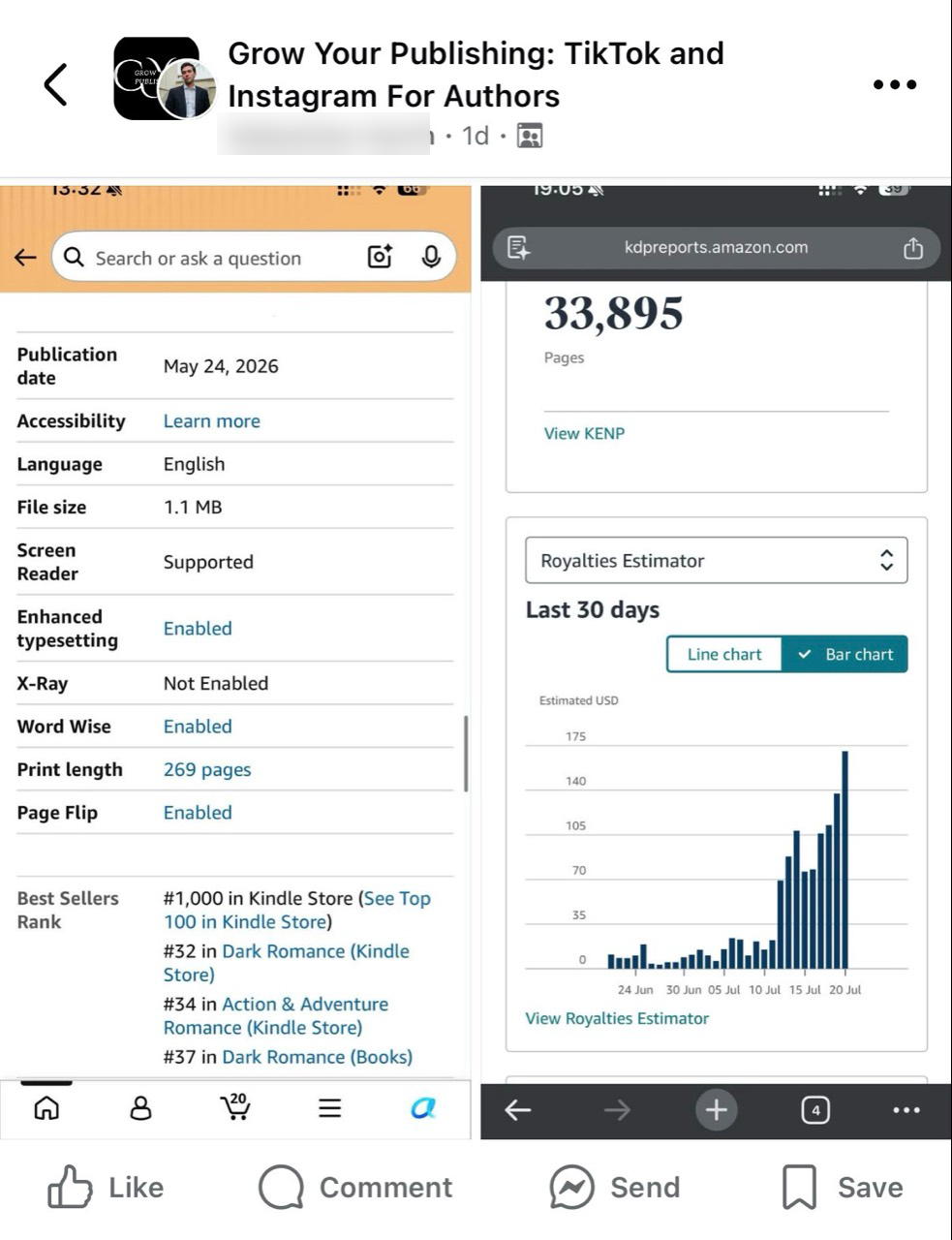Open the View KENP link

pos(585,434)
